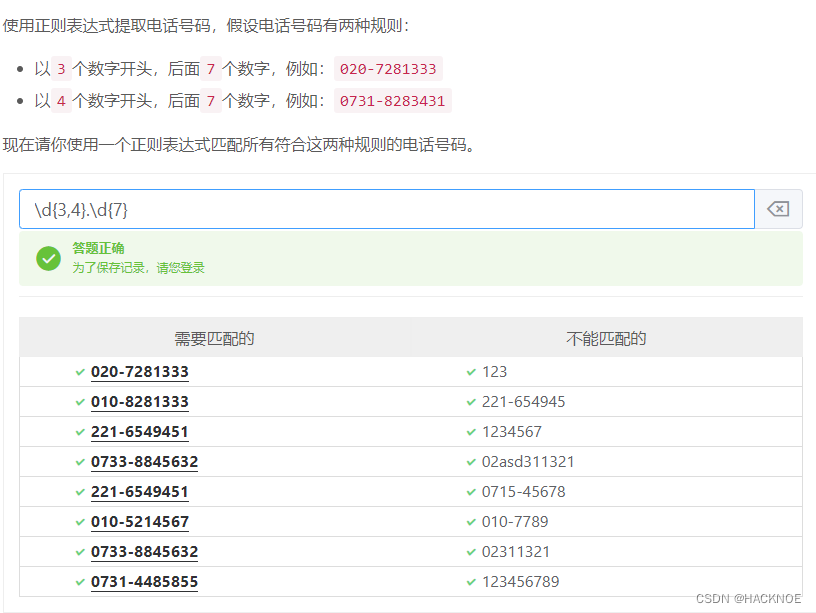
Task: Select the 010-8281333 table entry
Action: [x=139, y=402]
